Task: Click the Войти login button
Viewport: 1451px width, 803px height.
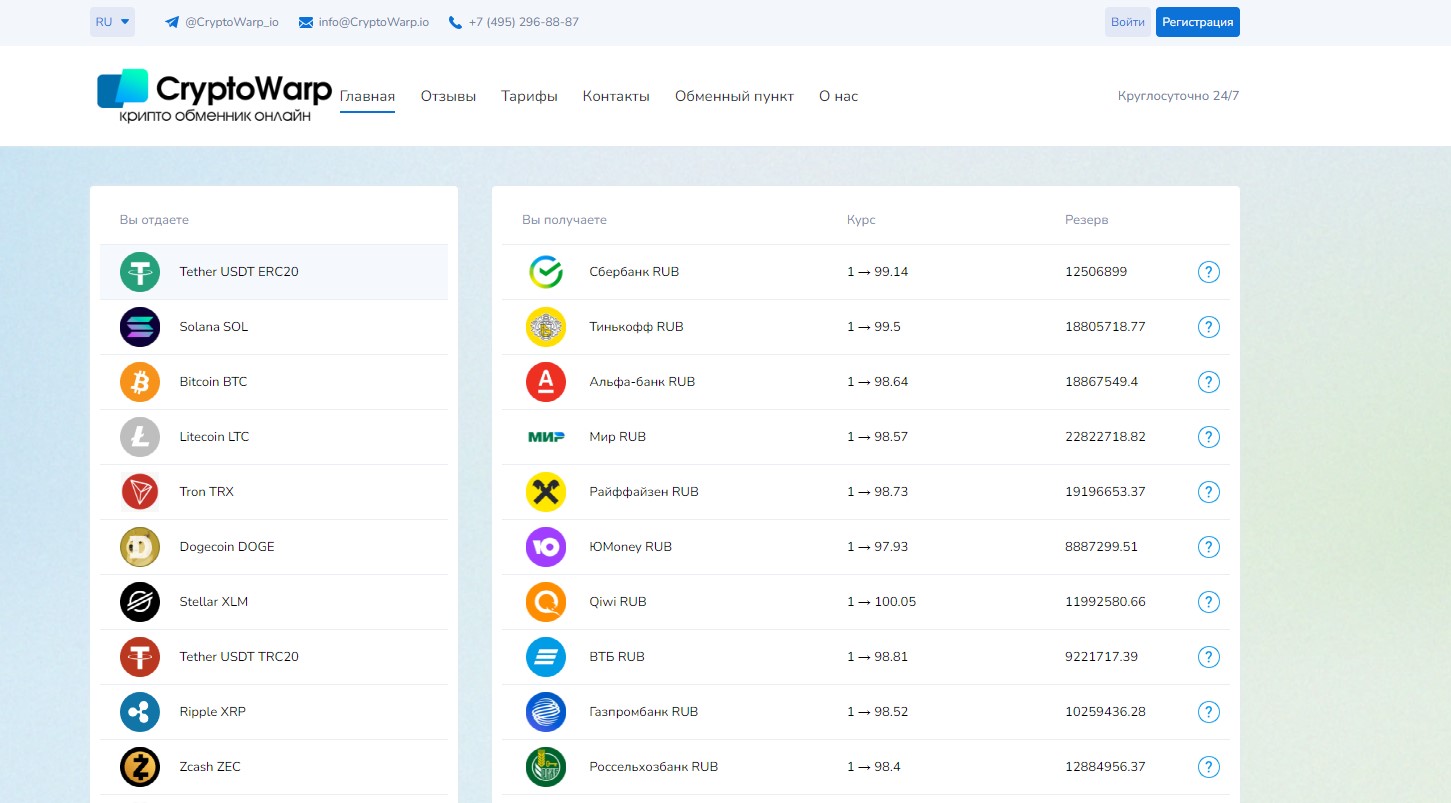Action: click(x=1128, y=22)
